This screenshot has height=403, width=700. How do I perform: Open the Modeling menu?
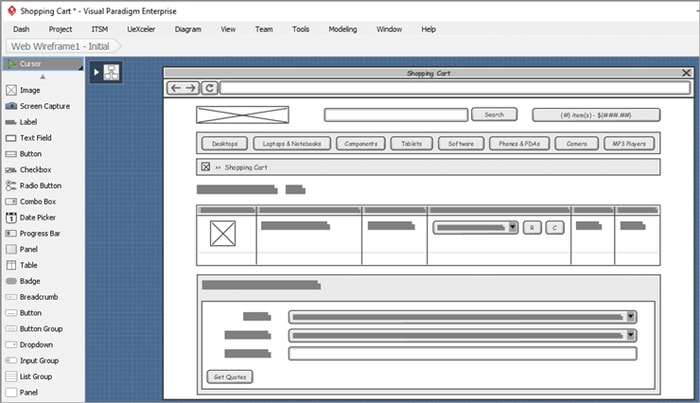[x=342, y=29]
